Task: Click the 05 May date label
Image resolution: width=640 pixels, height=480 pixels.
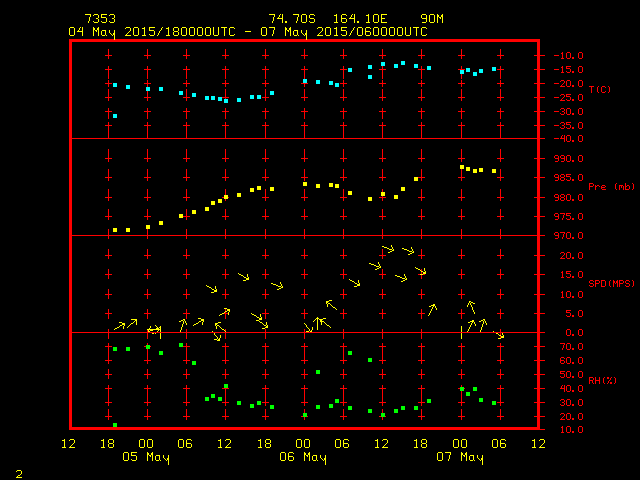Action: (x=147, y=457)
